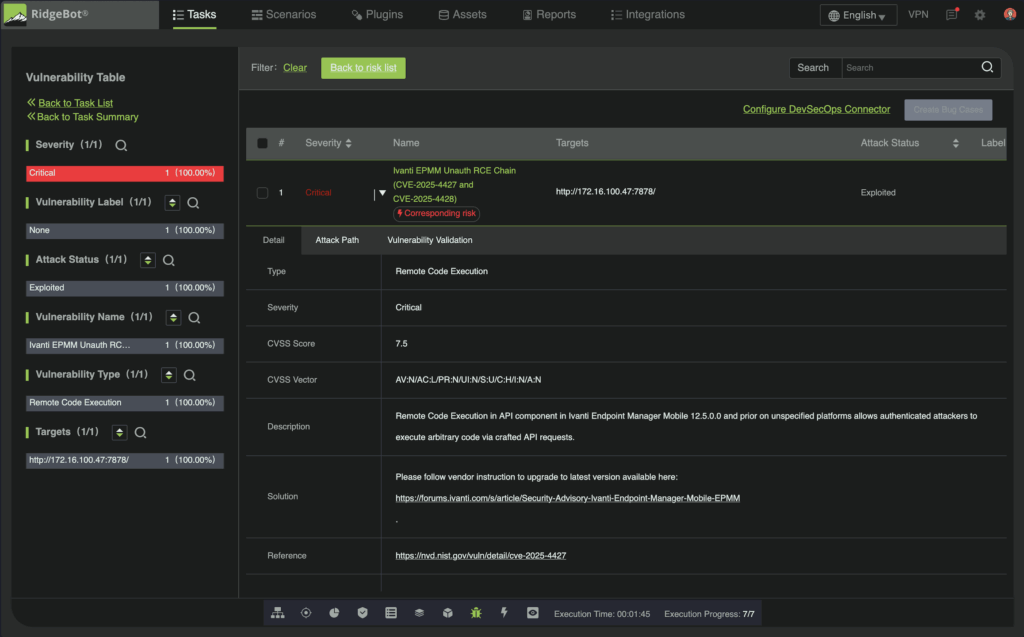Open the target crosshair icon in bottom bar
Screen dimensions: 1024x637
coord(306,613)
